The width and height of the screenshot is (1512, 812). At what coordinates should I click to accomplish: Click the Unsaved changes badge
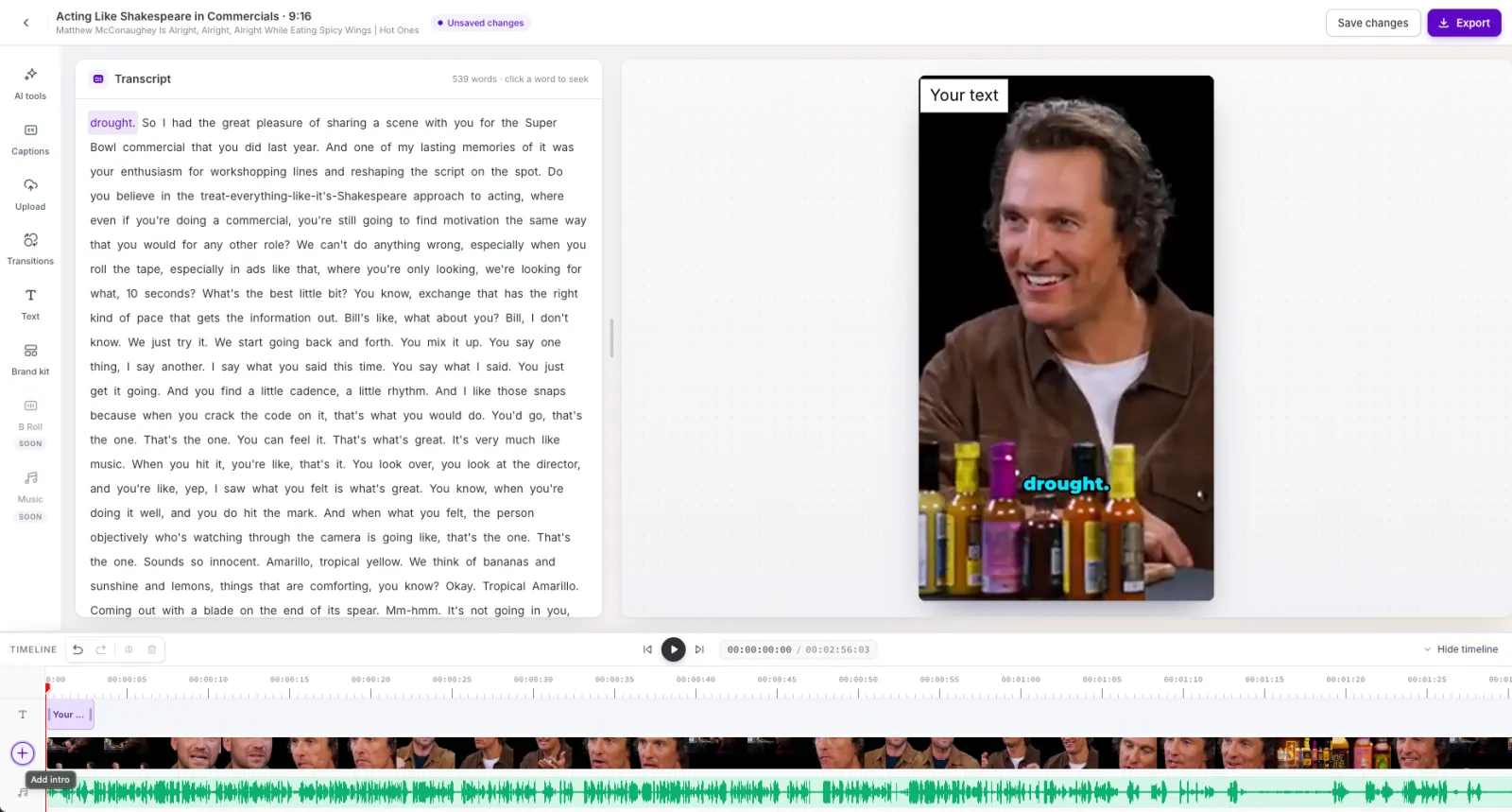point(481,23)
